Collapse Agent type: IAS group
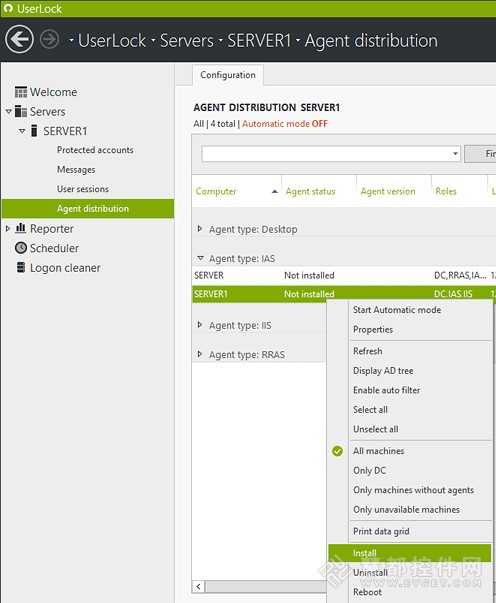The height and width of the screenshot is (603, 496). (x=200, y=258)
